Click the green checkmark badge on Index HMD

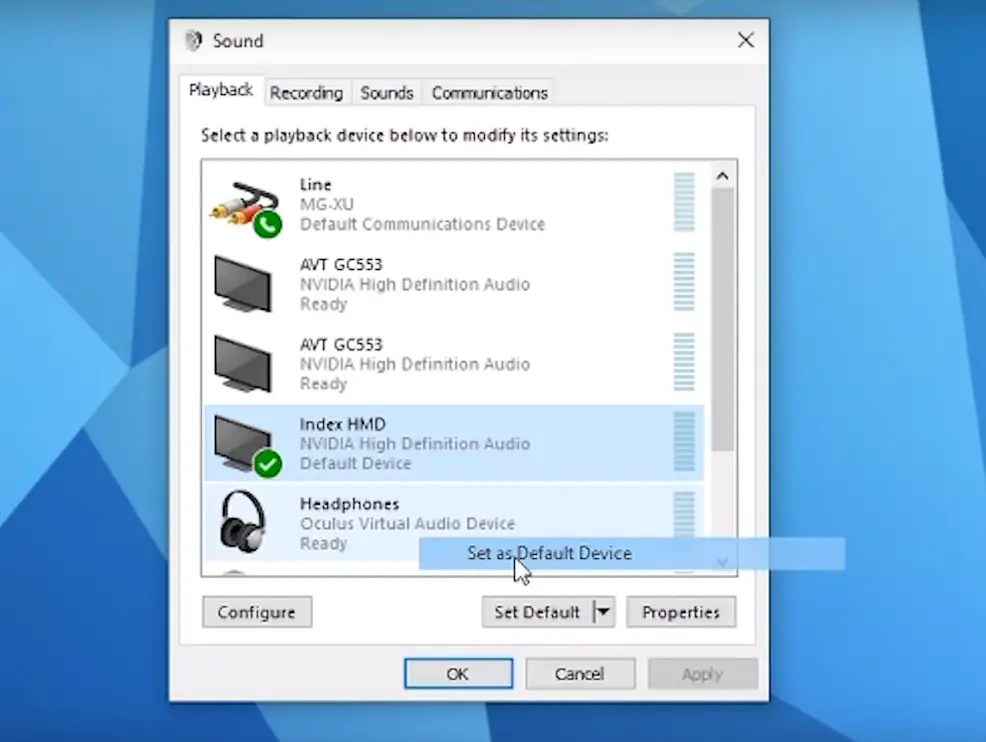[267, 463]
